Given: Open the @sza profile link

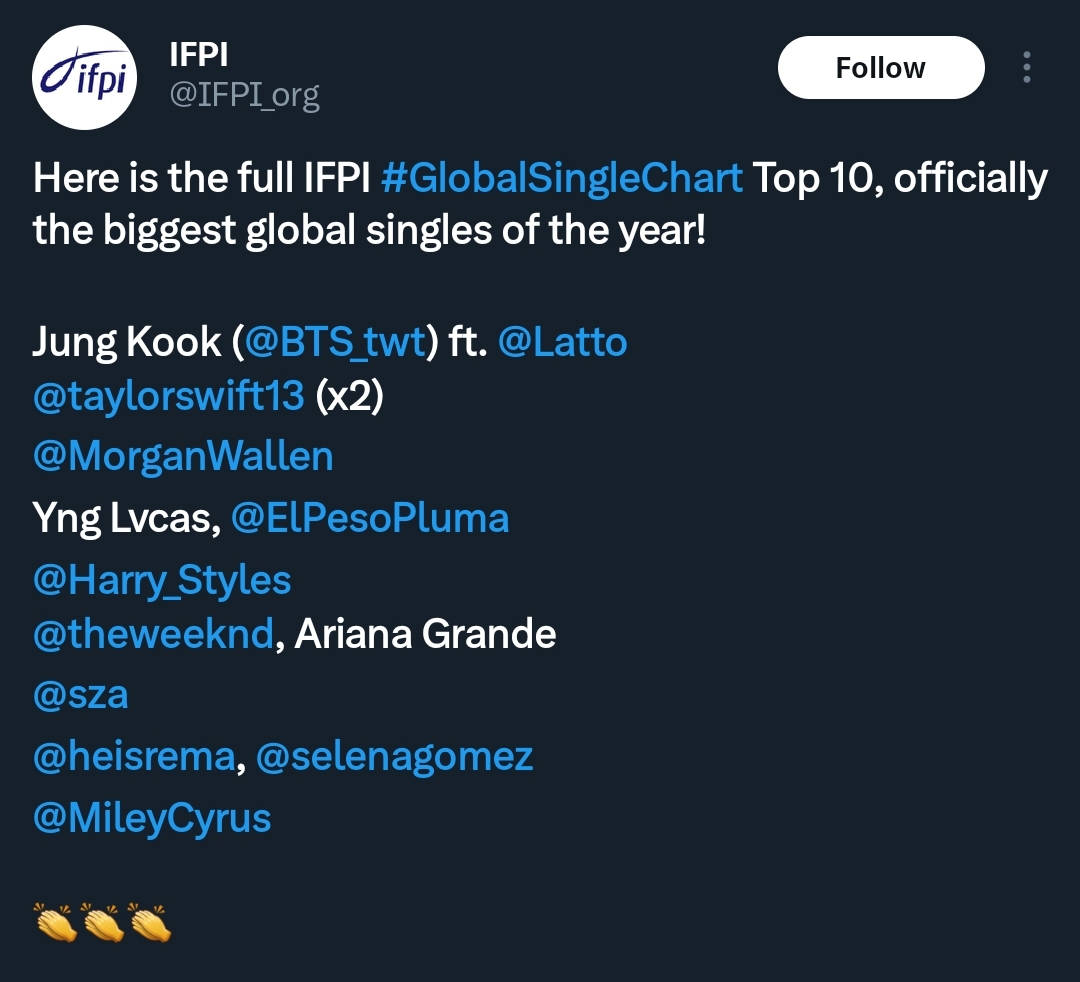Looking at the screenshot, I should coord(81,695).
